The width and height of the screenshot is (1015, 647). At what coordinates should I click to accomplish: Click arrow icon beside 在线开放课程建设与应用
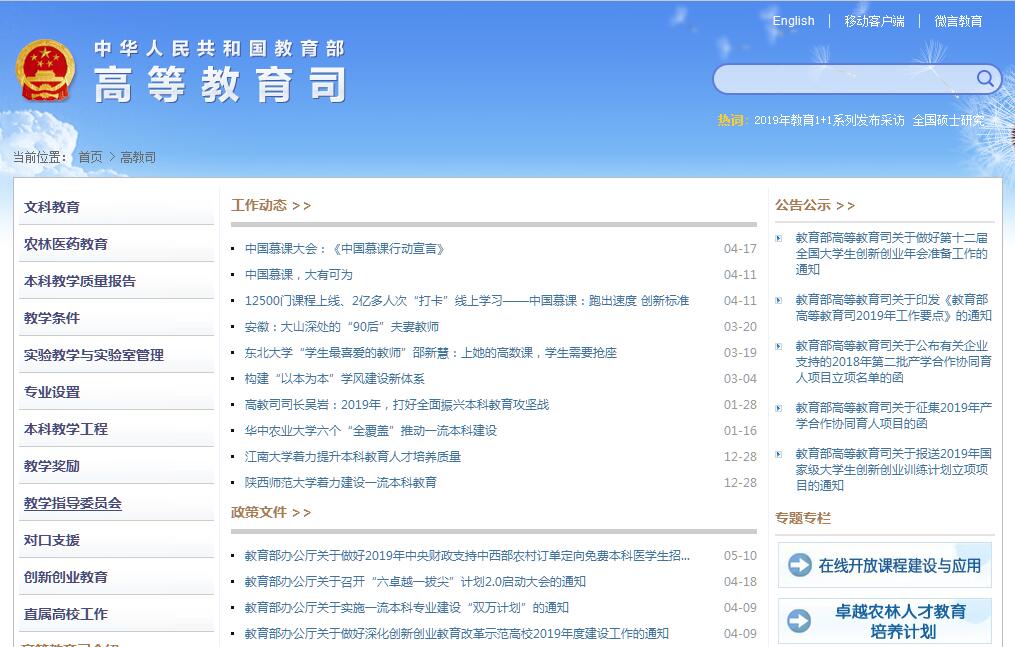pos(800,566)
